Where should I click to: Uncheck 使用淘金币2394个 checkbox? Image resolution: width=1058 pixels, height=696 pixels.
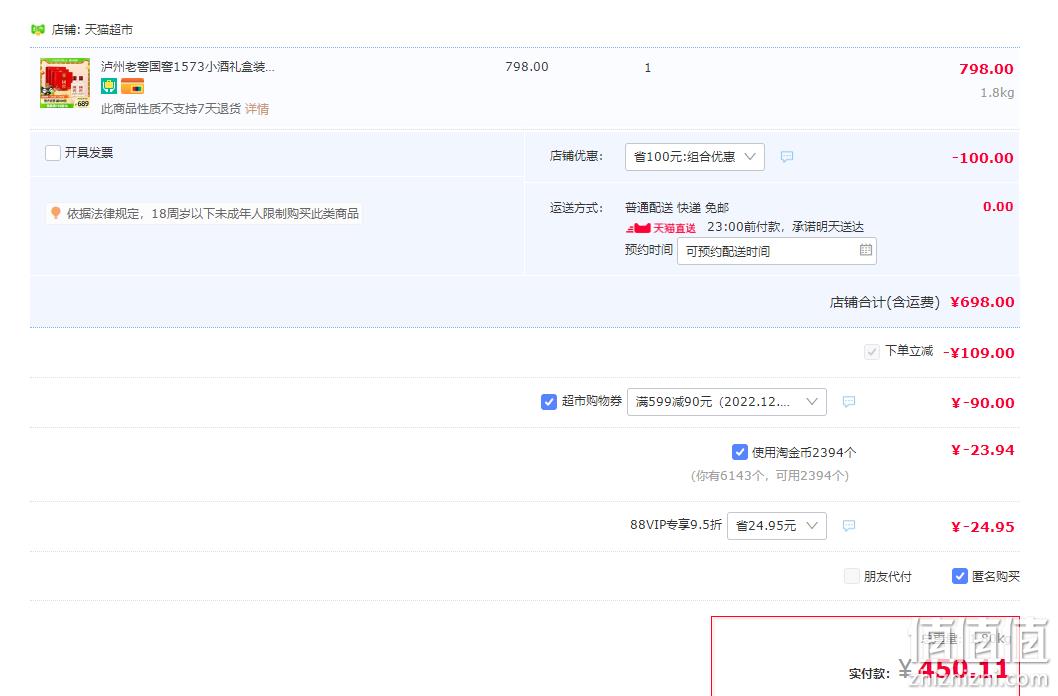pos(740,452)
